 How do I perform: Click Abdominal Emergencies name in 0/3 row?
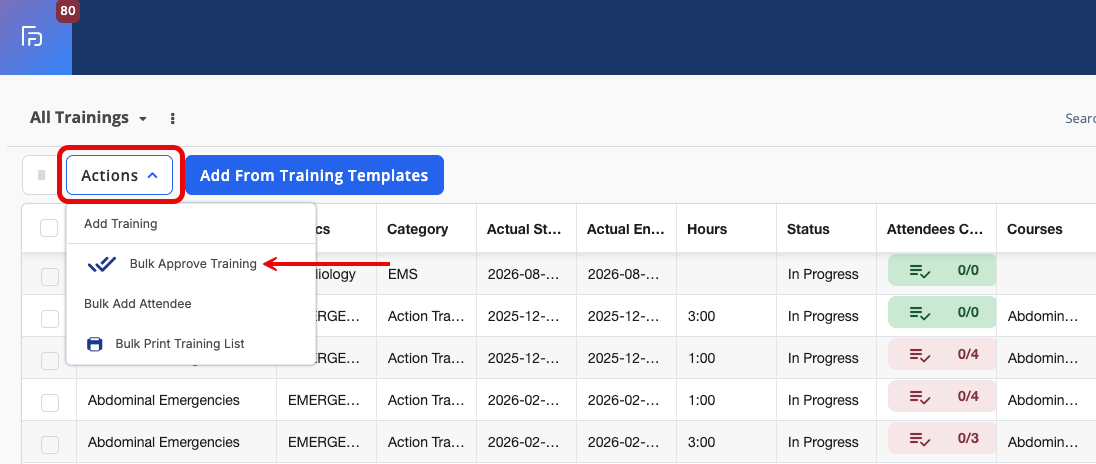[164, 442]
